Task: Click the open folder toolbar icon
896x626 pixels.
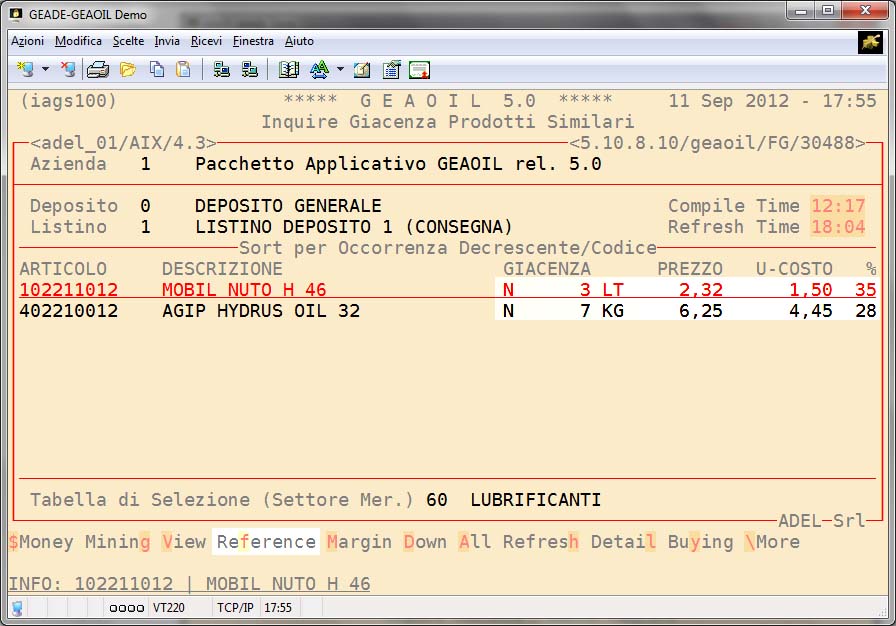Action: [x=127, y=69]
